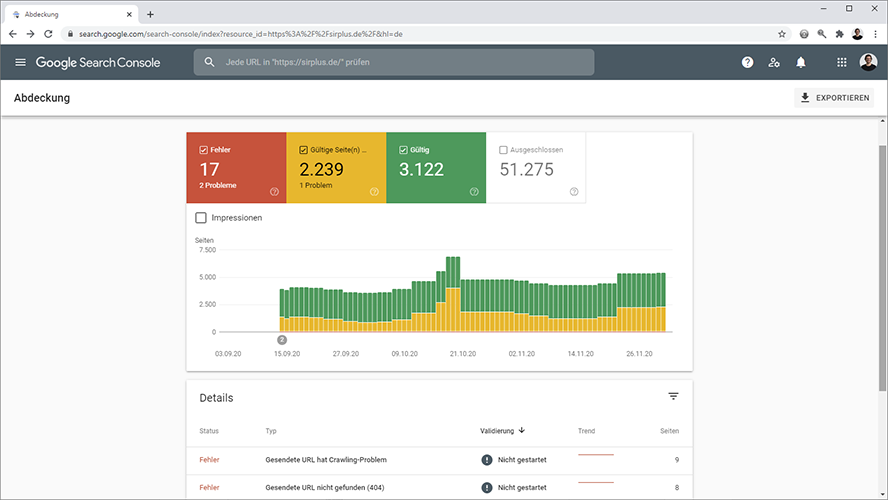Click Nicht gestartet status in 404 row
888x500 pixels.
click(x=522, y=488)
